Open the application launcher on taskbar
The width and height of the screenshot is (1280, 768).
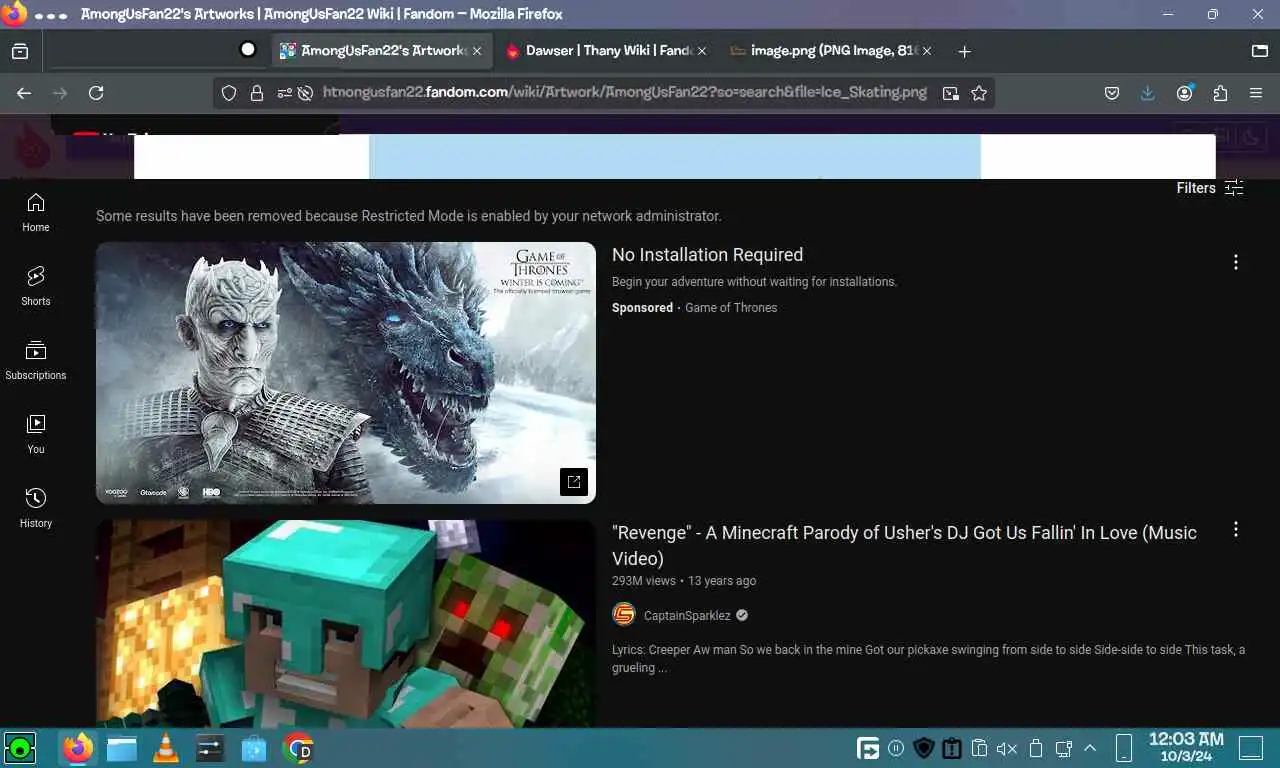click(x=19, y=748)
